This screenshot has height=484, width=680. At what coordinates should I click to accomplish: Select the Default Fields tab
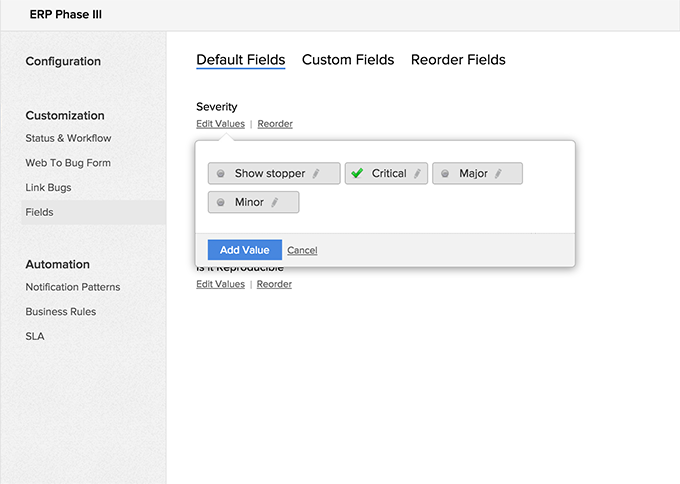tap(241, 60)
